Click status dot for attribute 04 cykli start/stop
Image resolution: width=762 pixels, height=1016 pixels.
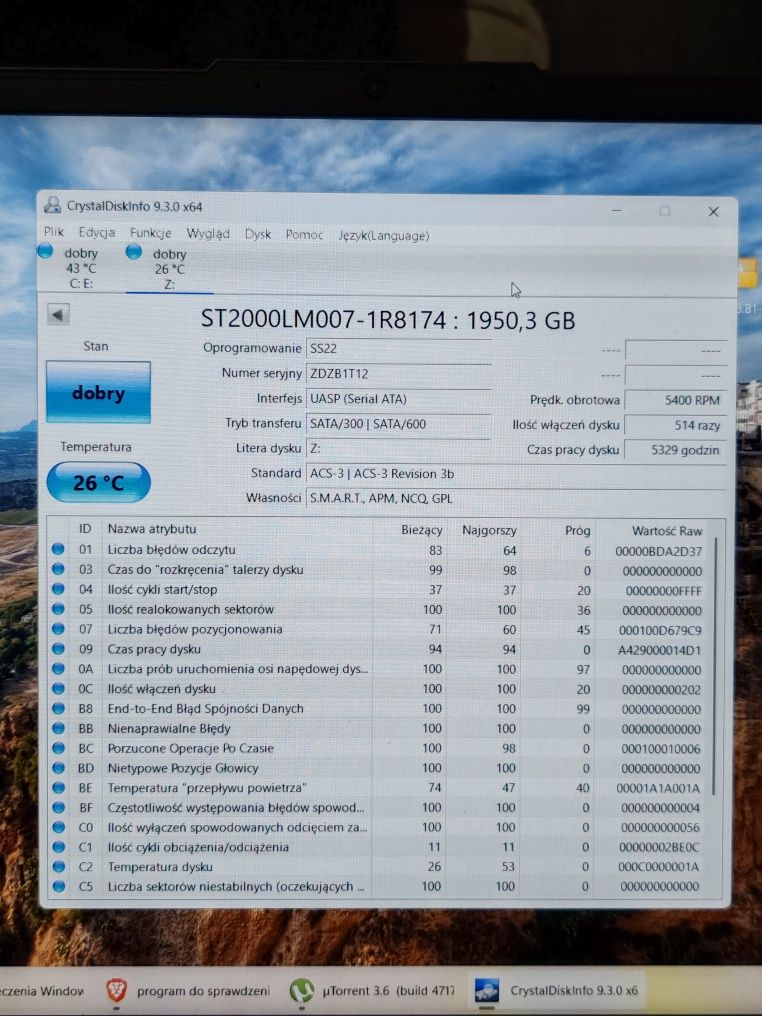point(58,589)
